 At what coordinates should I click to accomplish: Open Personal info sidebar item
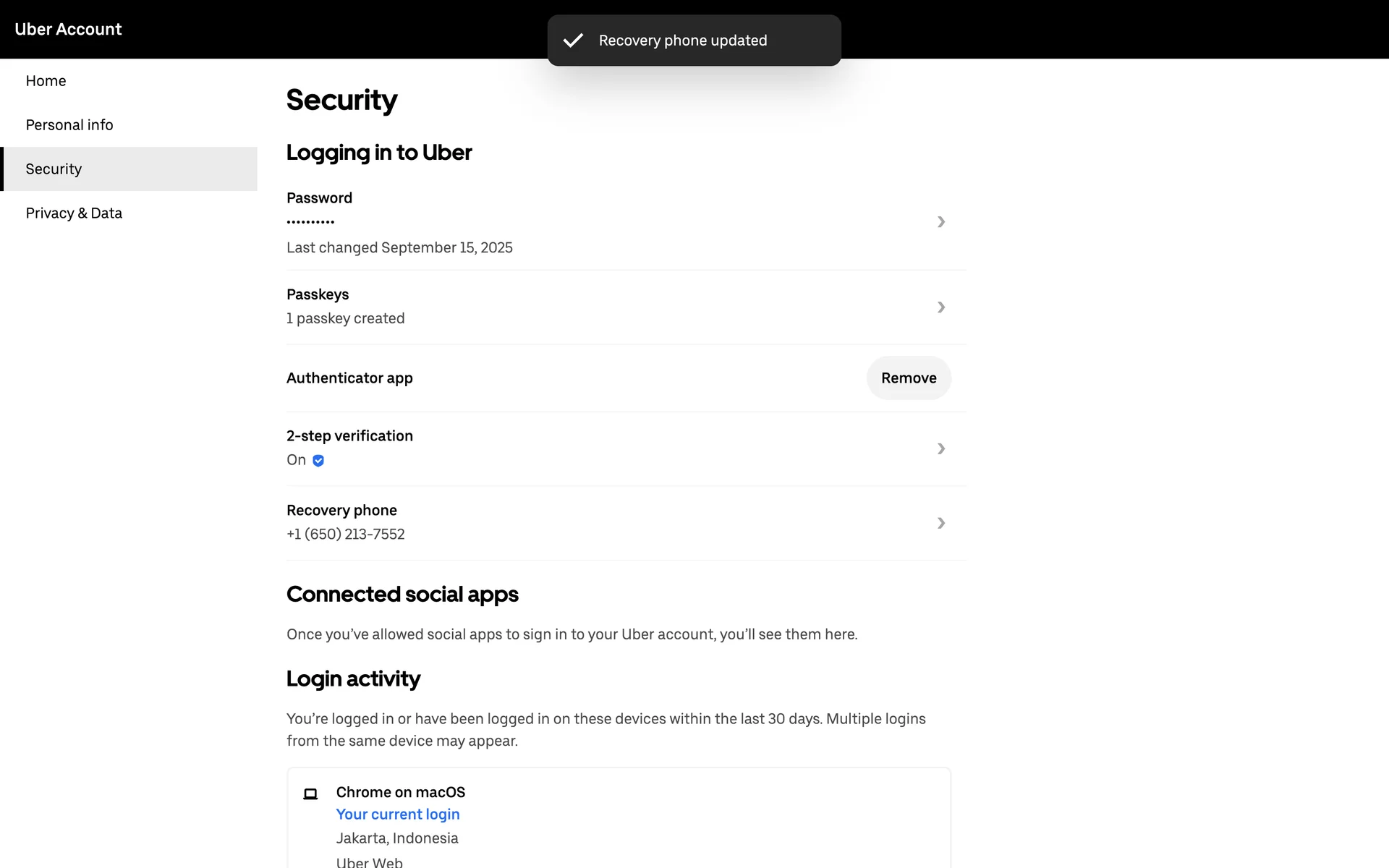[69, 125]
